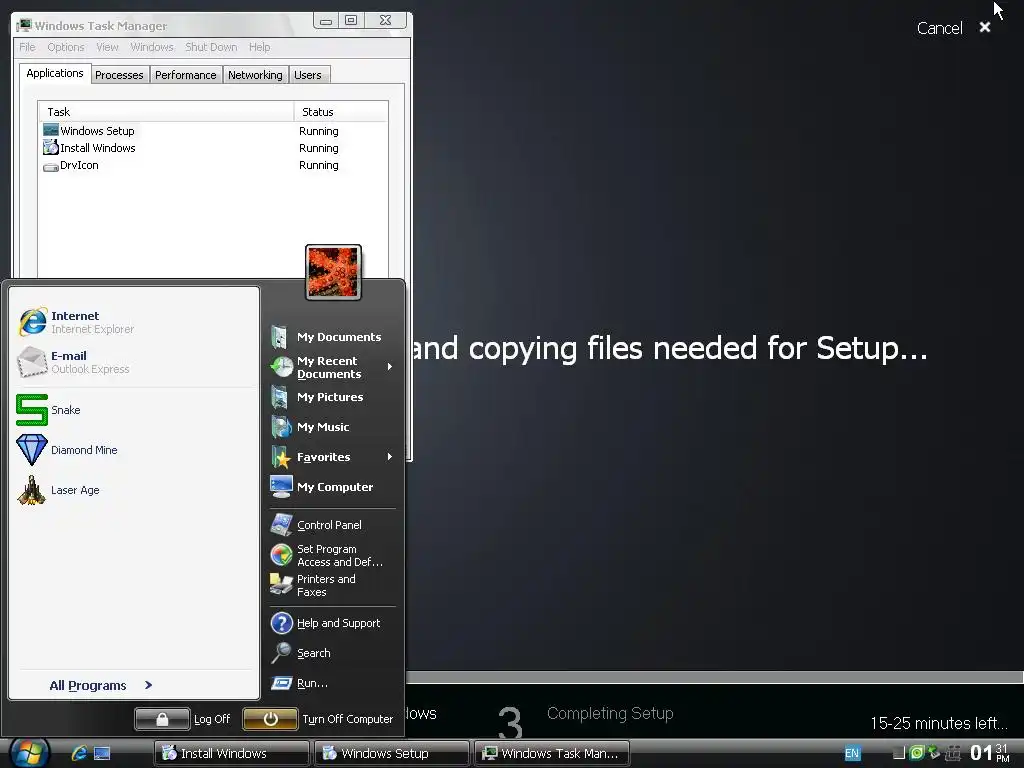
Task: Switch to Windows Task Manager taskbar button
Action: [552, 753]
